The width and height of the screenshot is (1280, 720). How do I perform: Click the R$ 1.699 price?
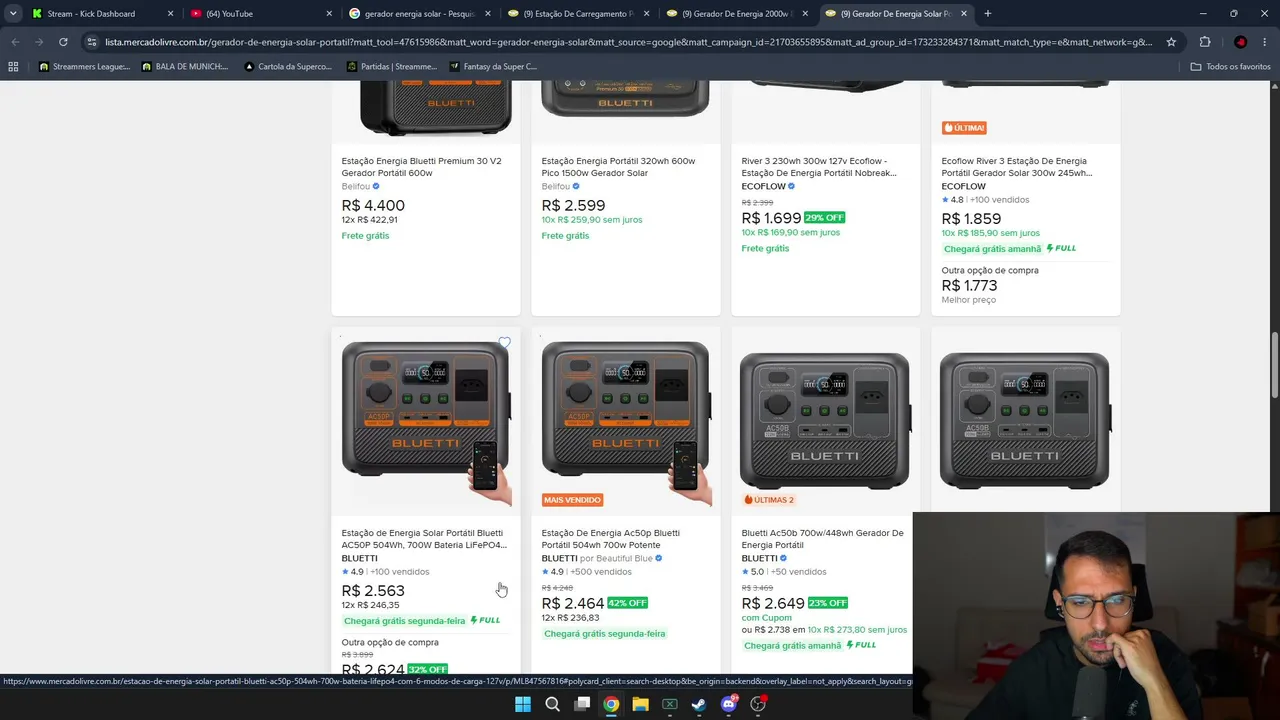point(771,218)
